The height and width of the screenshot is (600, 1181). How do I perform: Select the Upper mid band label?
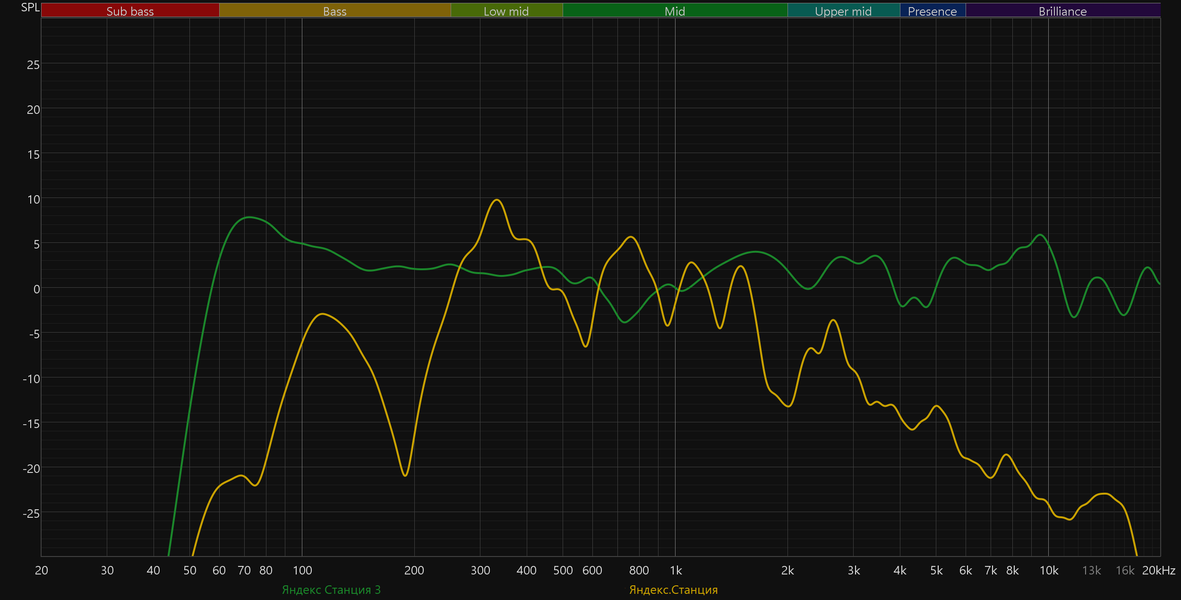pyautogui.click(x=844, y=11)
